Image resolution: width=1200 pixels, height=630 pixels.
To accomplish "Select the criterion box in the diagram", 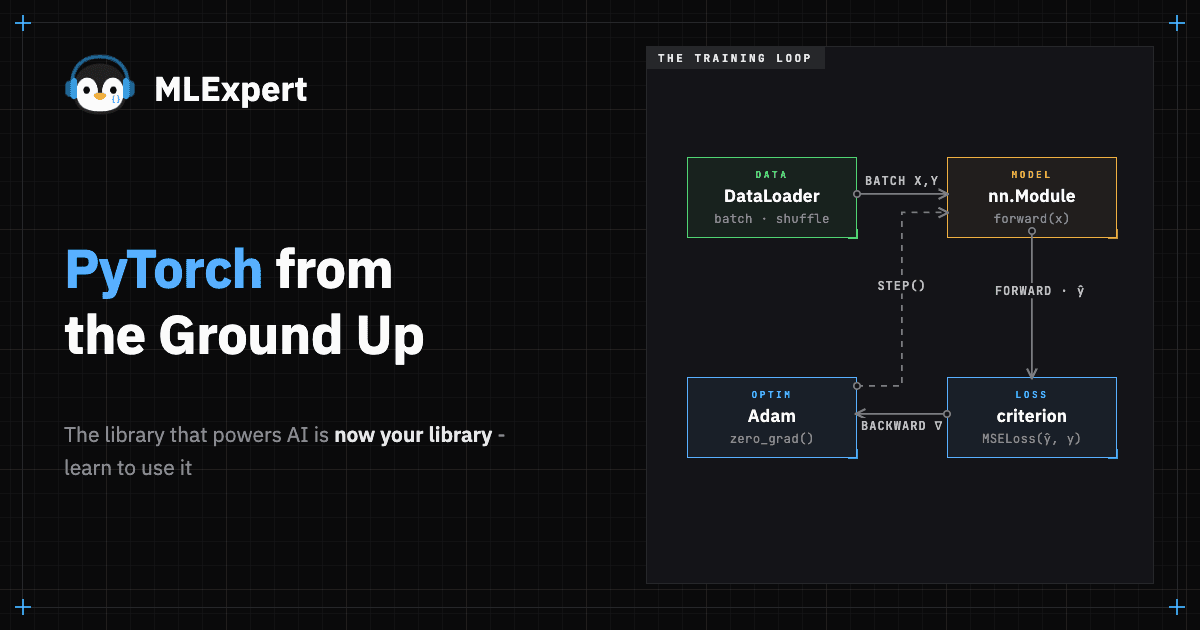I will [1031, 417].
